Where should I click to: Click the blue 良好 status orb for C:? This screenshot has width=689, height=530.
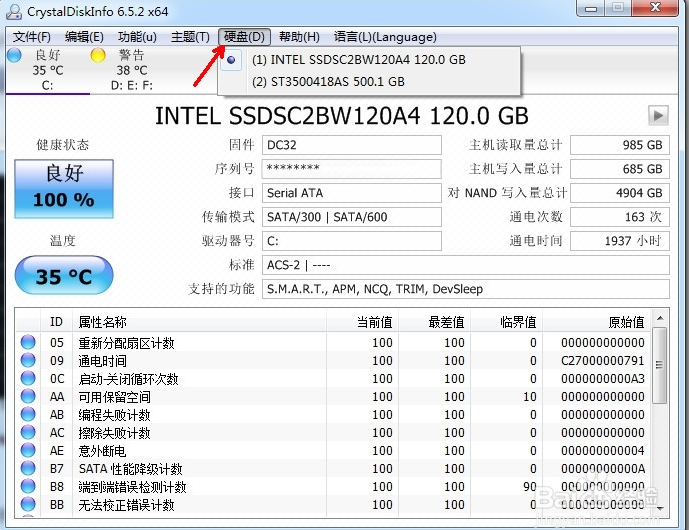coord(14,55)
